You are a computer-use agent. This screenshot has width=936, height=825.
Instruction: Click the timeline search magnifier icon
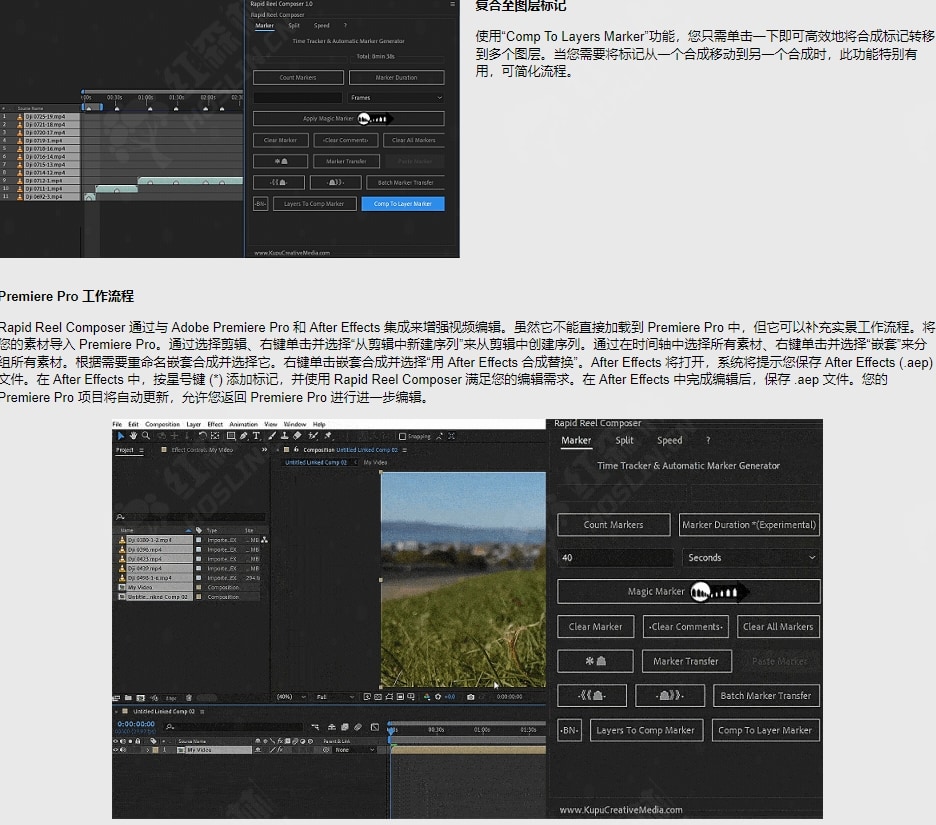170,727
